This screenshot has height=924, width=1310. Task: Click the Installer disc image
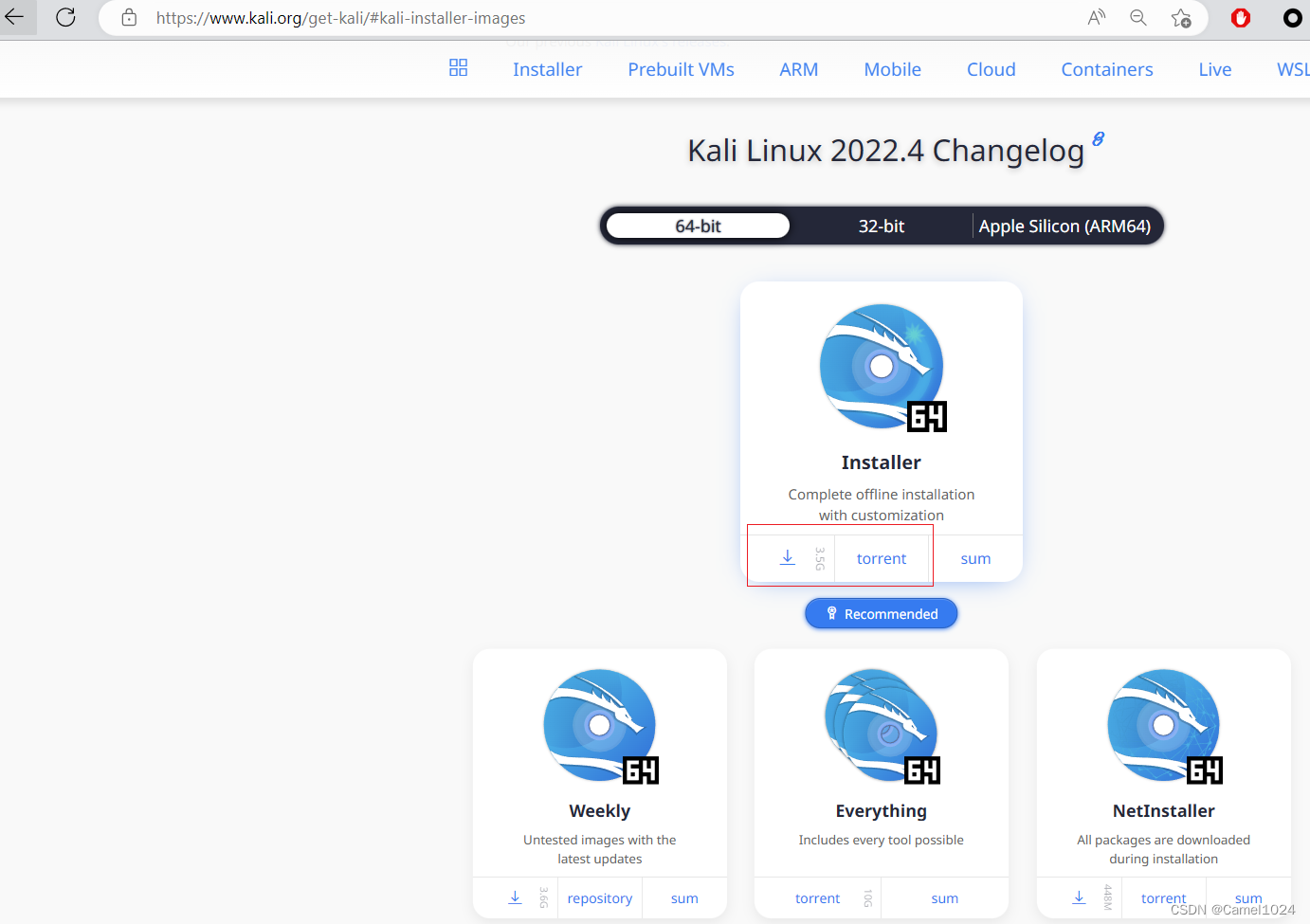point(882,368)
